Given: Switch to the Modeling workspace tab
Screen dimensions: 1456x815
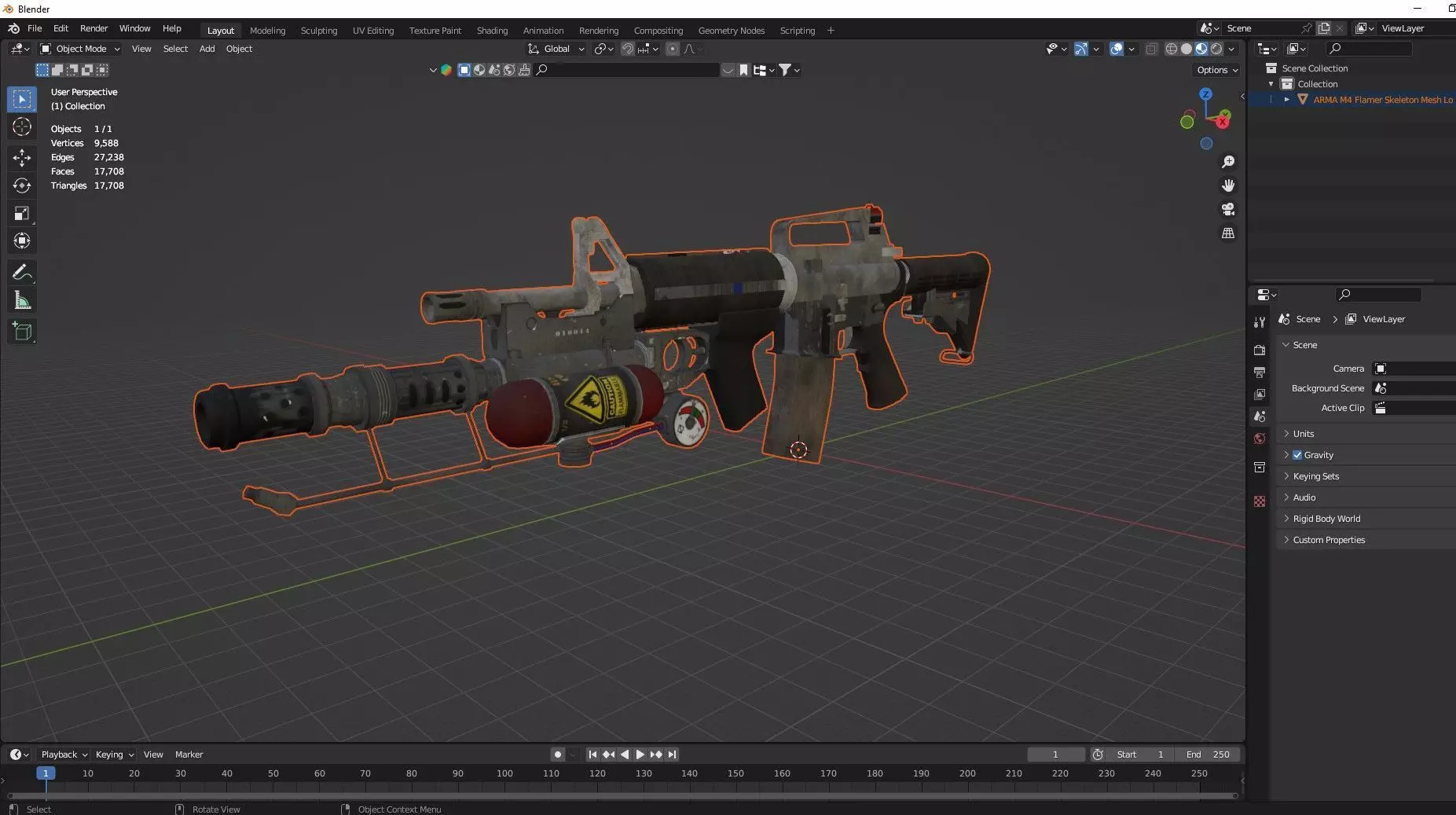Looking at the screenshot, I should (x=267, y=31).
